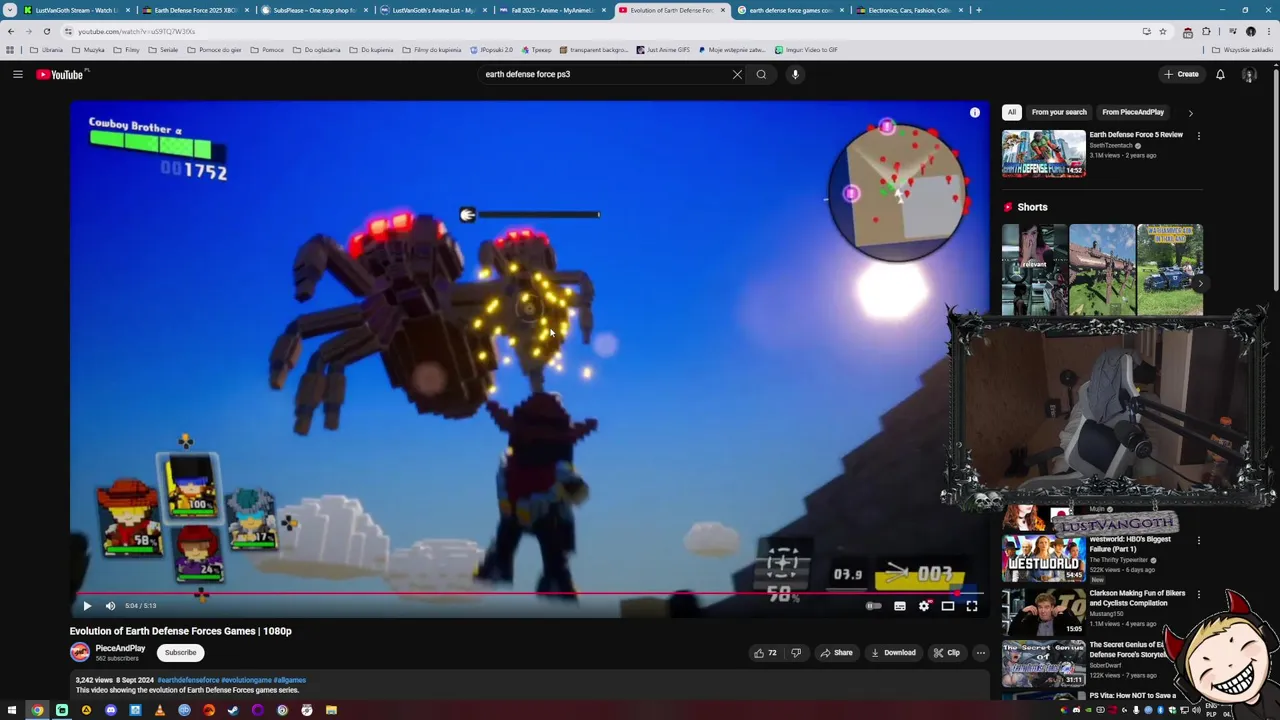
Task: Open File Explorer from taskbar
Action: (x=331, y=710)
